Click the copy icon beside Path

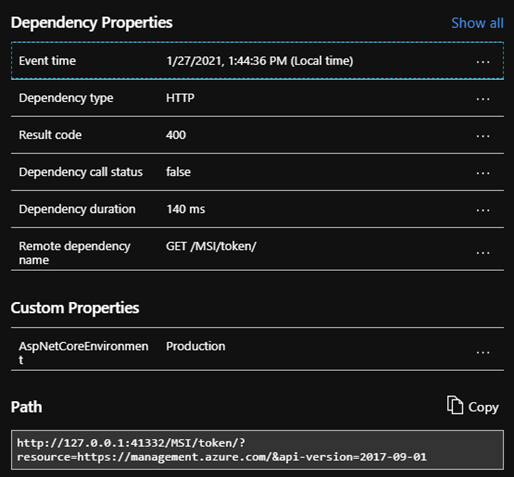pyautogui.click(x=455, y=405)
